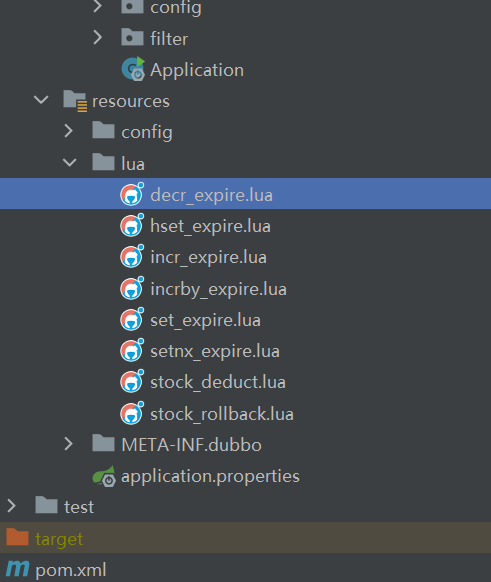The height and width of the screenshot is (582, 491).
Task: Click the set_expire.lua file icon
Action: pyautogui.click(x=132, y=319)
